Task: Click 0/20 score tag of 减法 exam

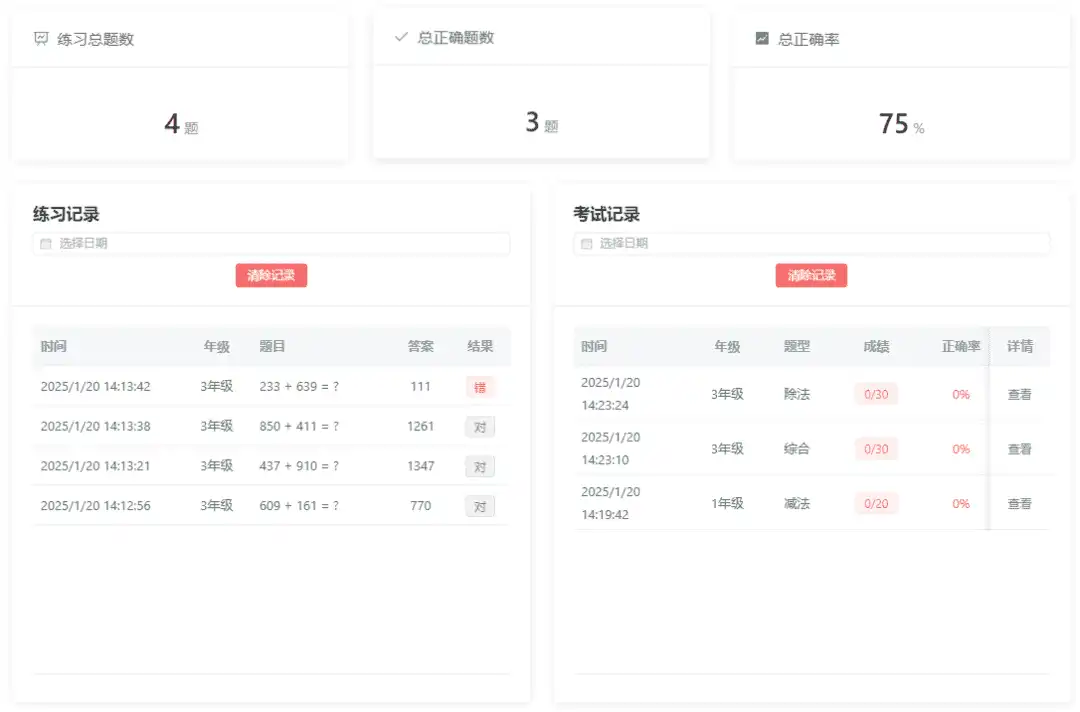Action: pos(876,503)
